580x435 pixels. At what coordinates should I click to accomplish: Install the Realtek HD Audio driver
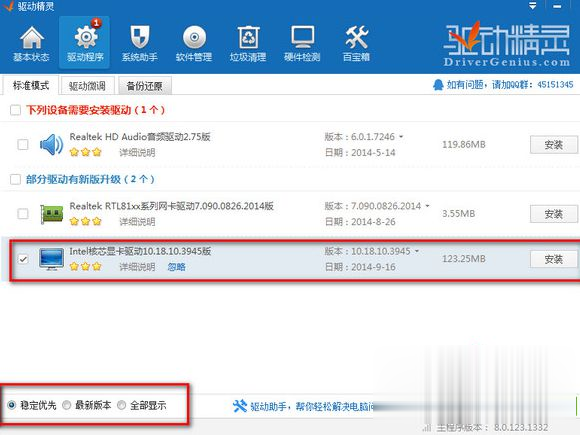pyautogui.click(x=553, y=145)
